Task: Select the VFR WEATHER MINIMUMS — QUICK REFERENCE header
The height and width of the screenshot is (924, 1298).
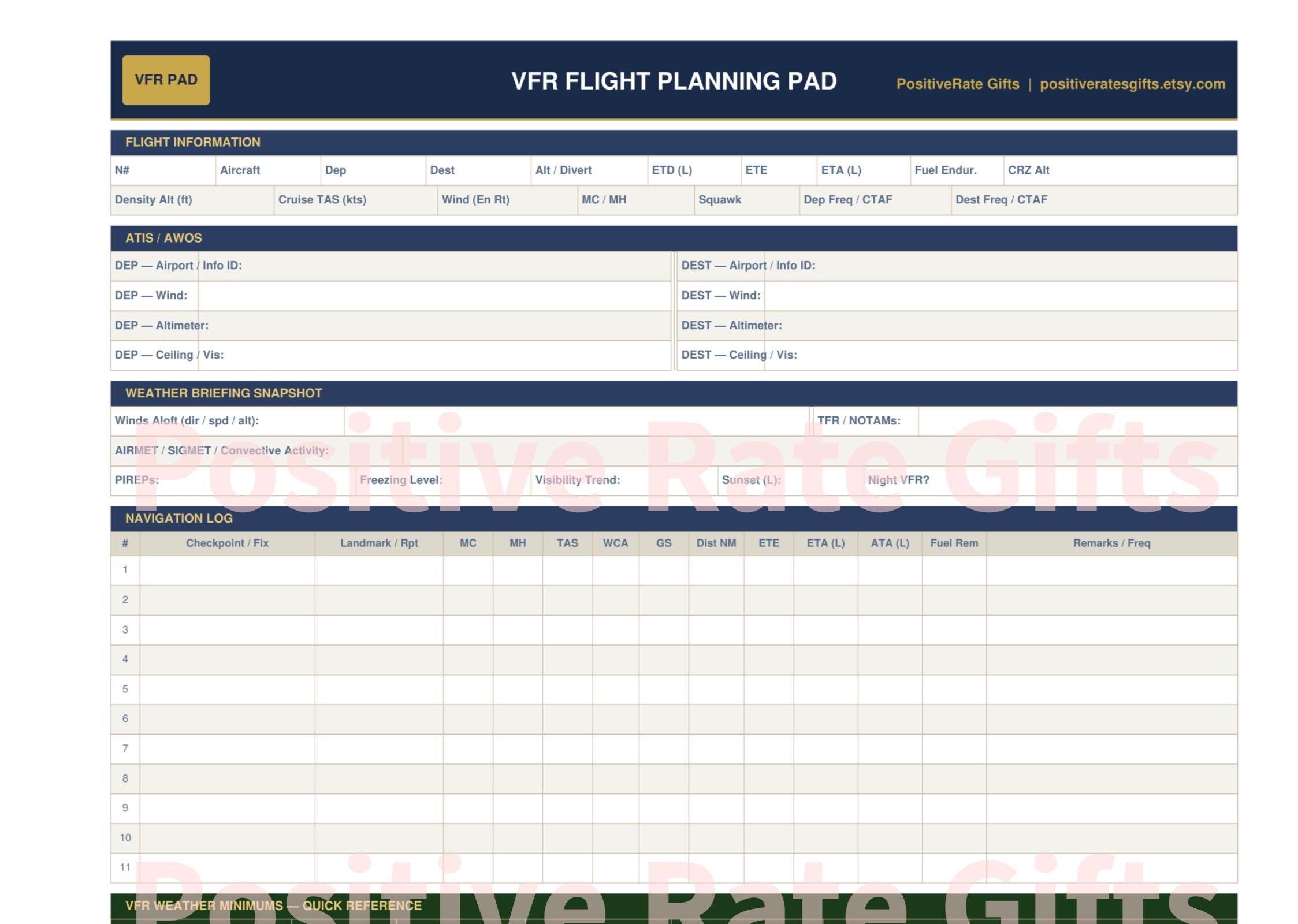Action: (x=674, y=906)
